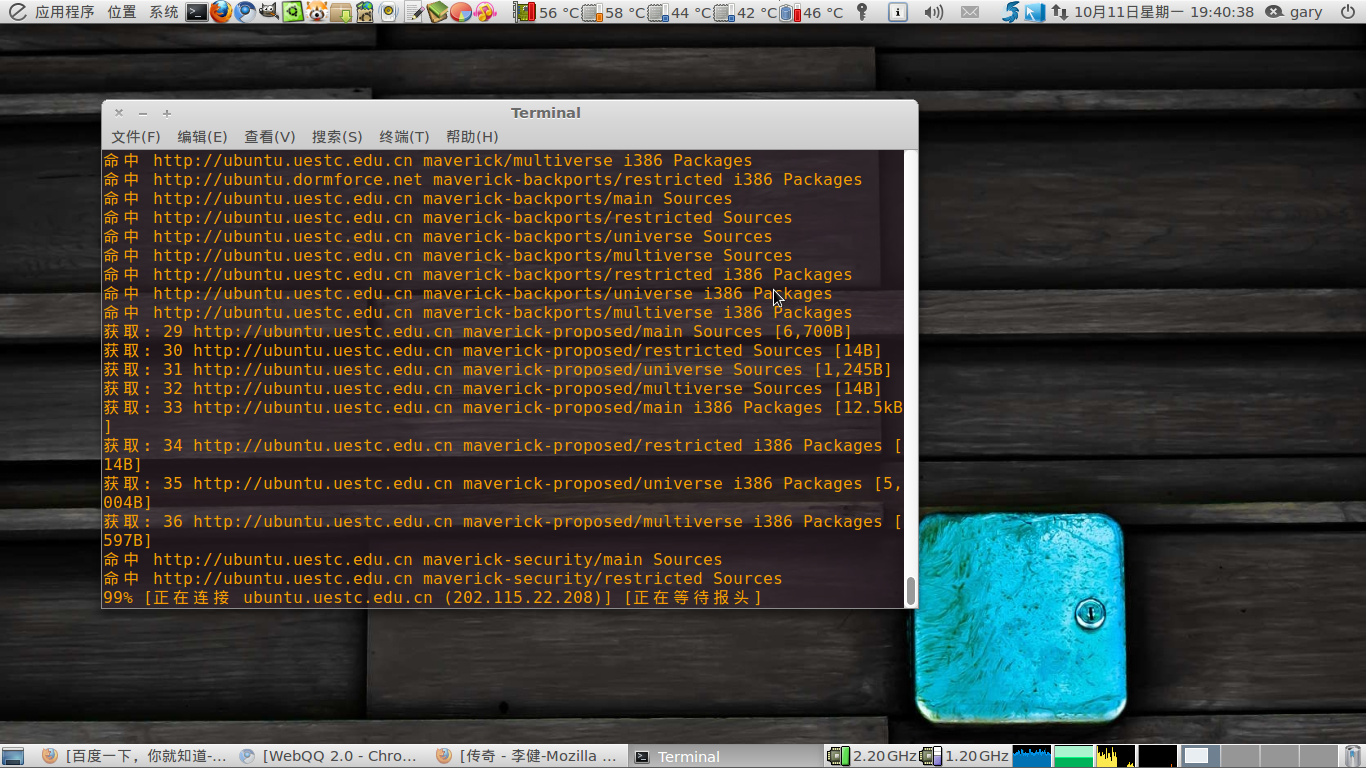The width and height of the screenshot is (1366, 768).
Task: Switch to the WebQQ 2.0 Chrome taskbar window
Action: tap(331, 756)
